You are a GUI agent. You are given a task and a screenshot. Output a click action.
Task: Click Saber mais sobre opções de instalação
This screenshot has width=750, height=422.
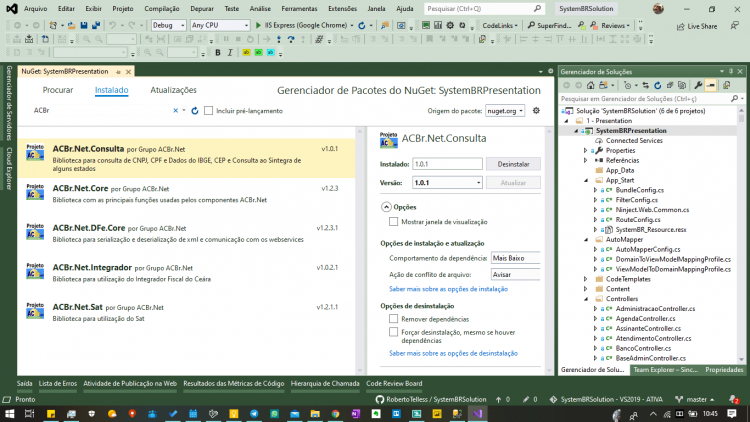pyautogui.click(x=448, y=289)
